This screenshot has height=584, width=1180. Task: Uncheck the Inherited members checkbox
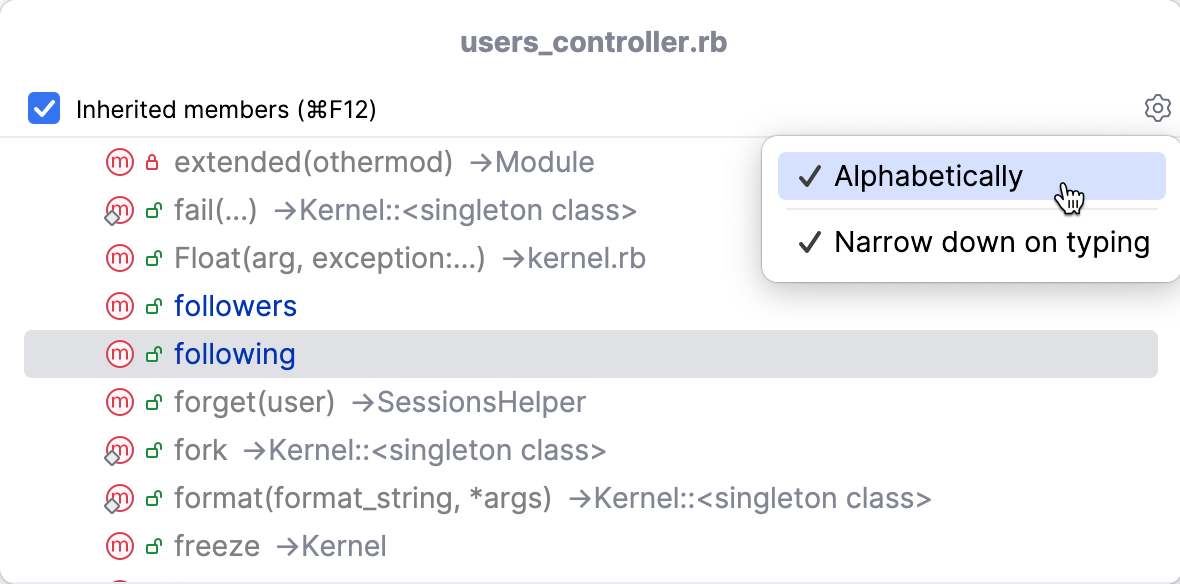(44, 108)
